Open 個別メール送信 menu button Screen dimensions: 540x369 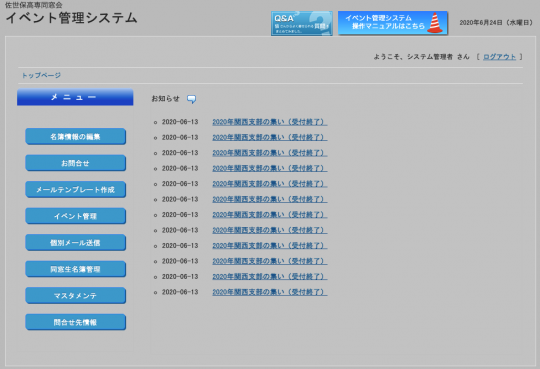click(75, 243)
